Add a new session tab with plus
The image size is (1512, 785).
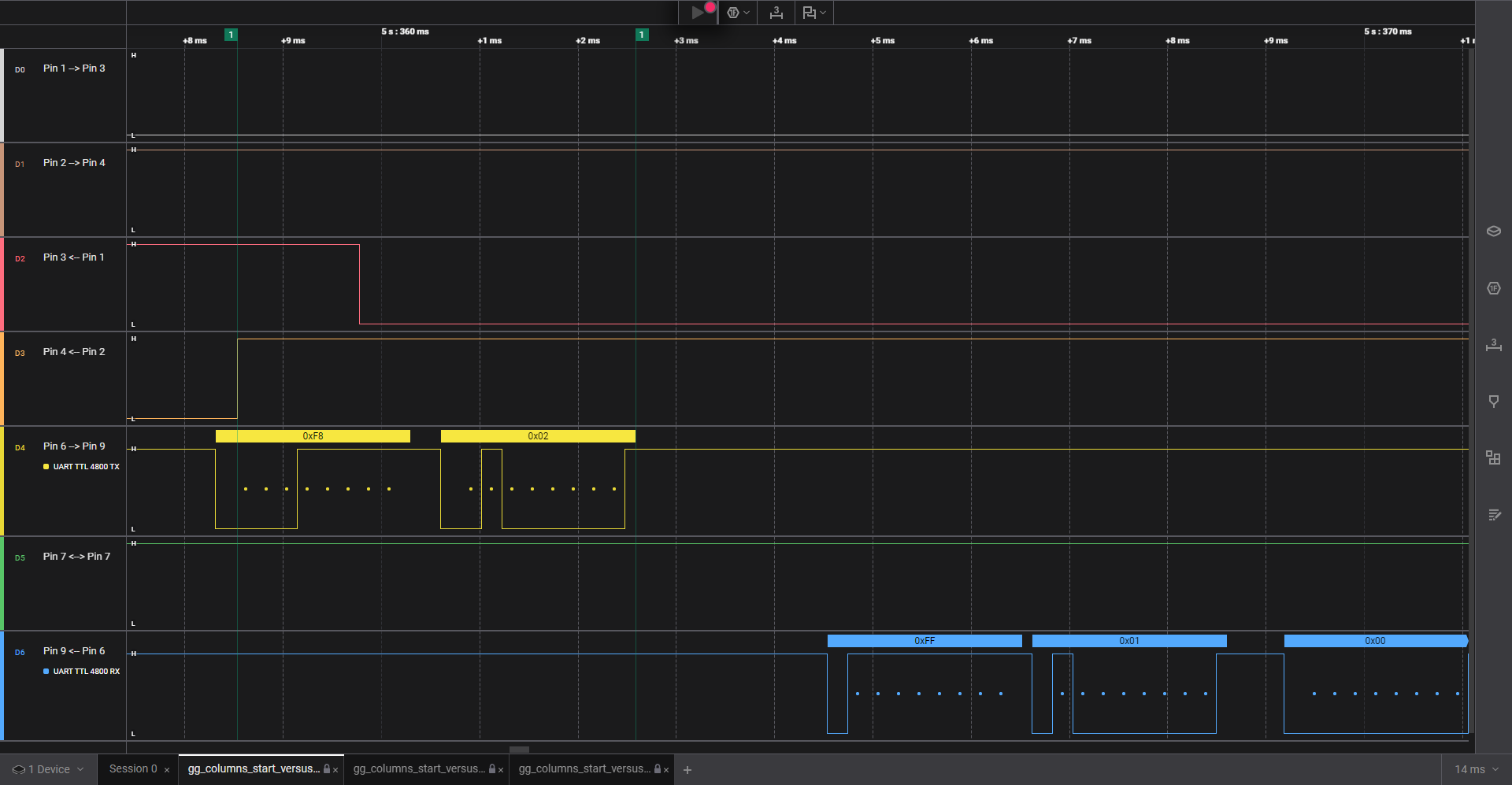click(x=687, y=770)
